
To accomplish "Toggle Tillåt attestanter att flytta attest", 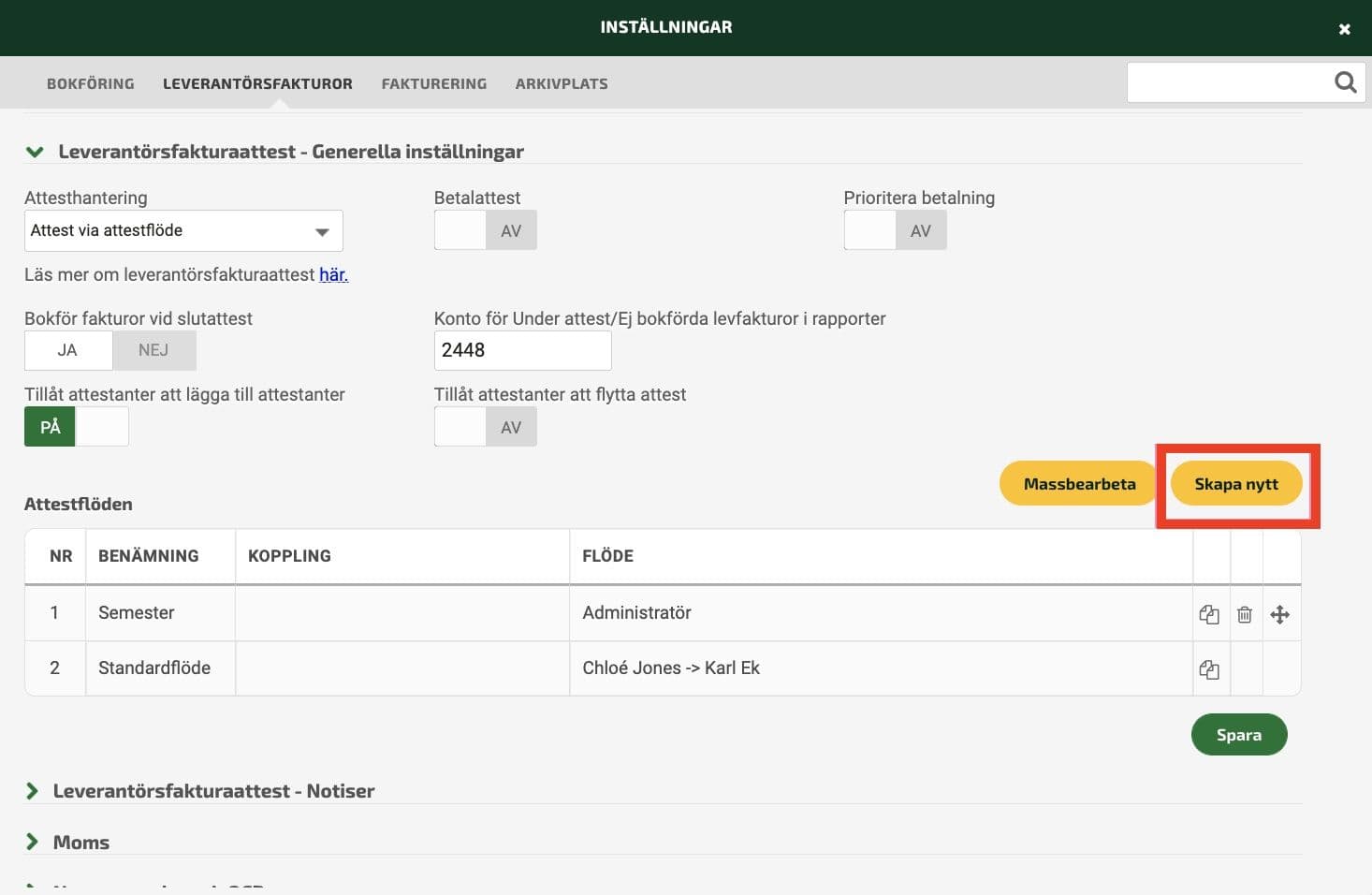I will click(x=486, y=427).
